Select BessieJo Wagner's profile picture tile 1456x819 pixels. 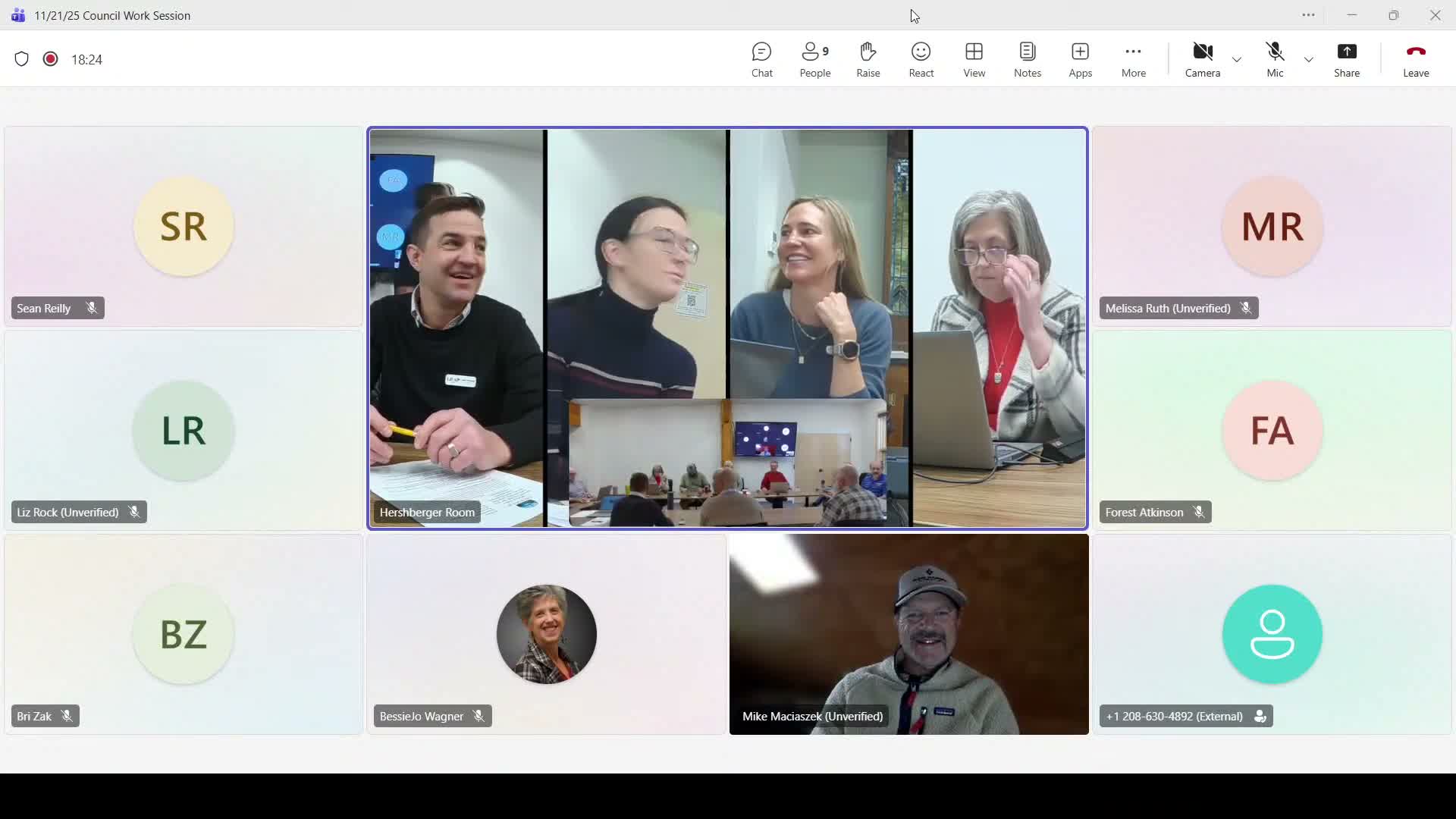point(546,634)
